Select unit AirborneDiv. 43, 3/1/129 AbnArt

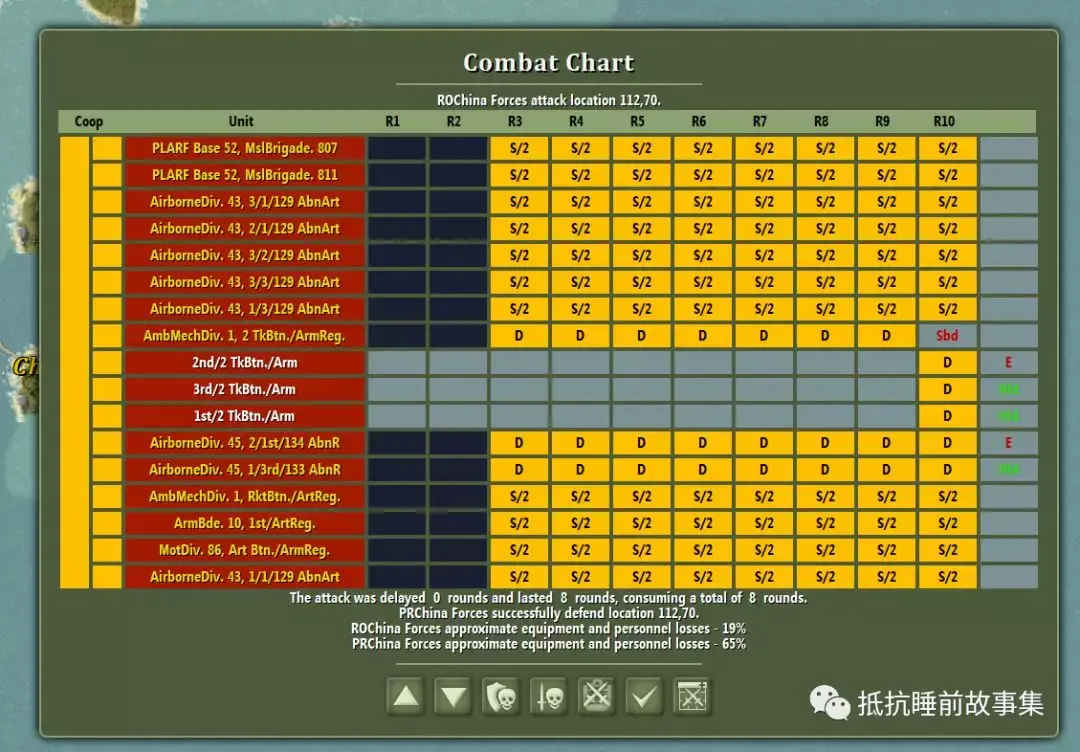click(x=245, y=202)
